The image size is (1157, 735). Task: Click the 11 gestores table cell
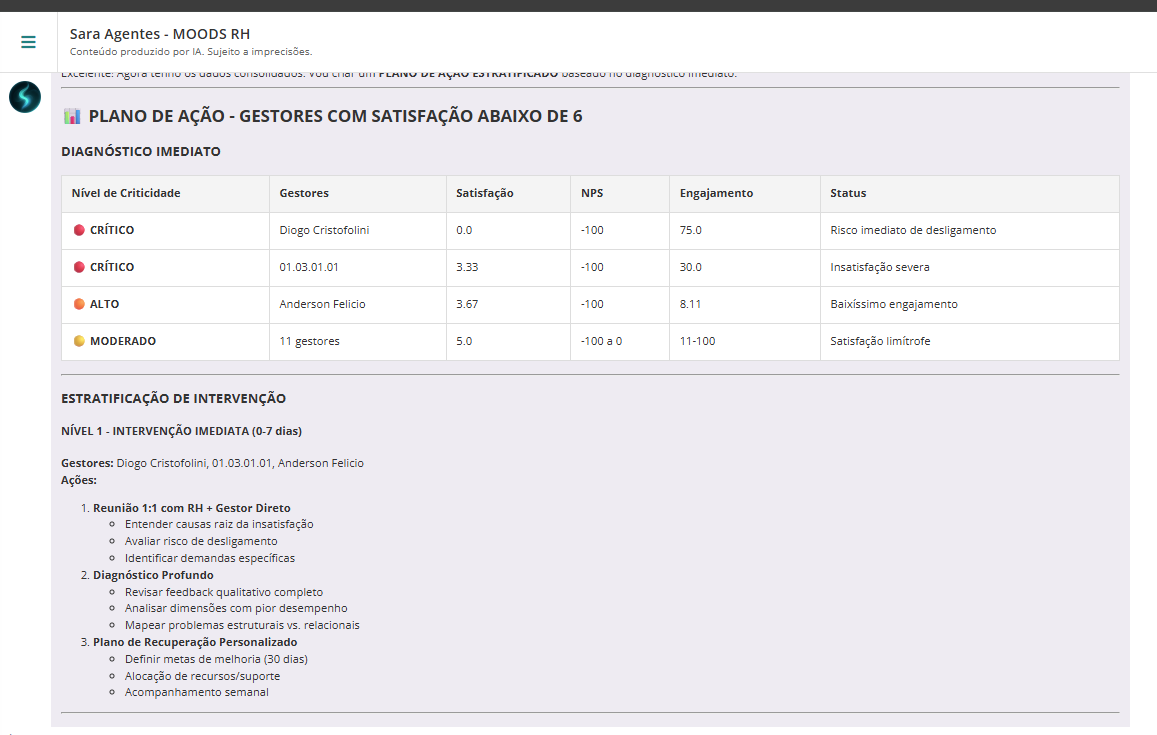coord(309,341)
